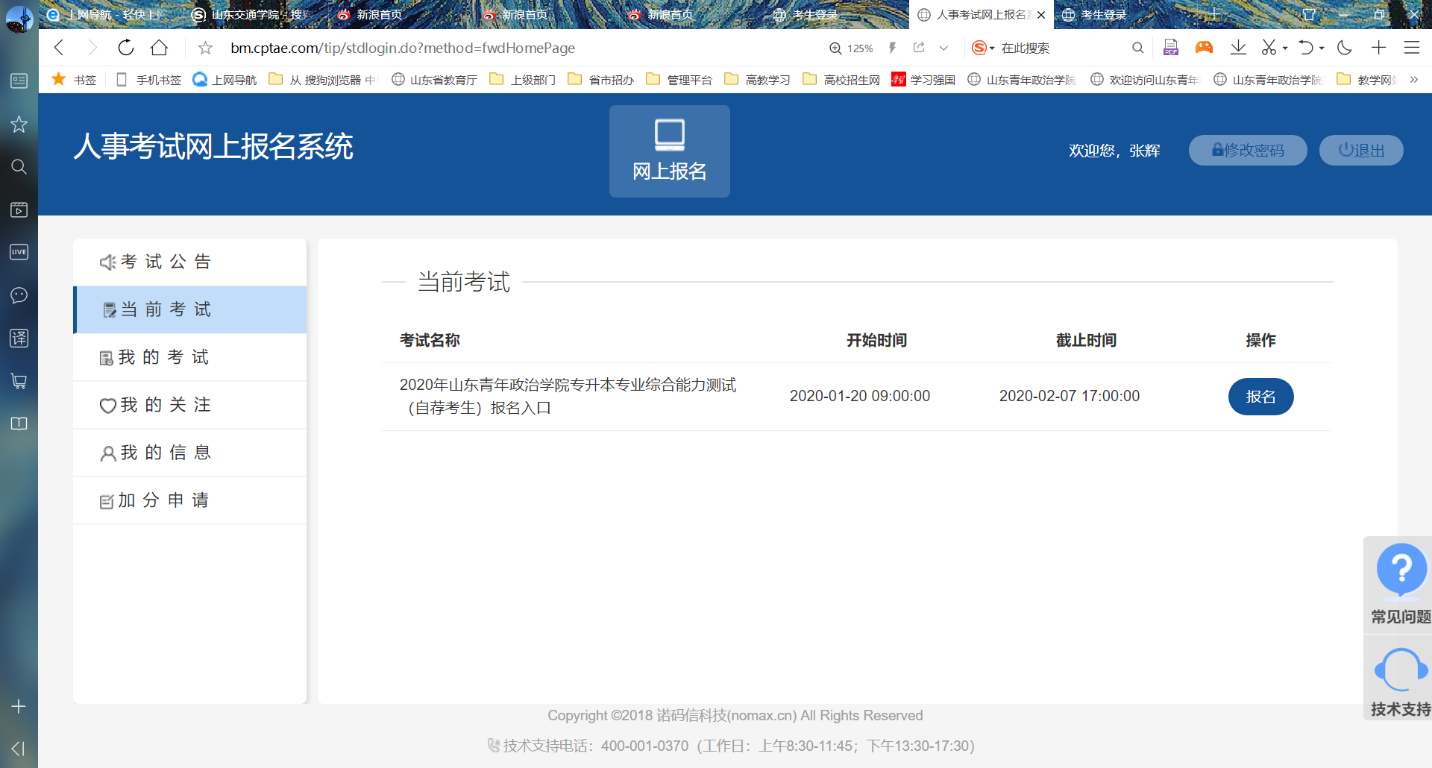Click the 修改密码 button

pyautogui.click(x=1247, y=150)
